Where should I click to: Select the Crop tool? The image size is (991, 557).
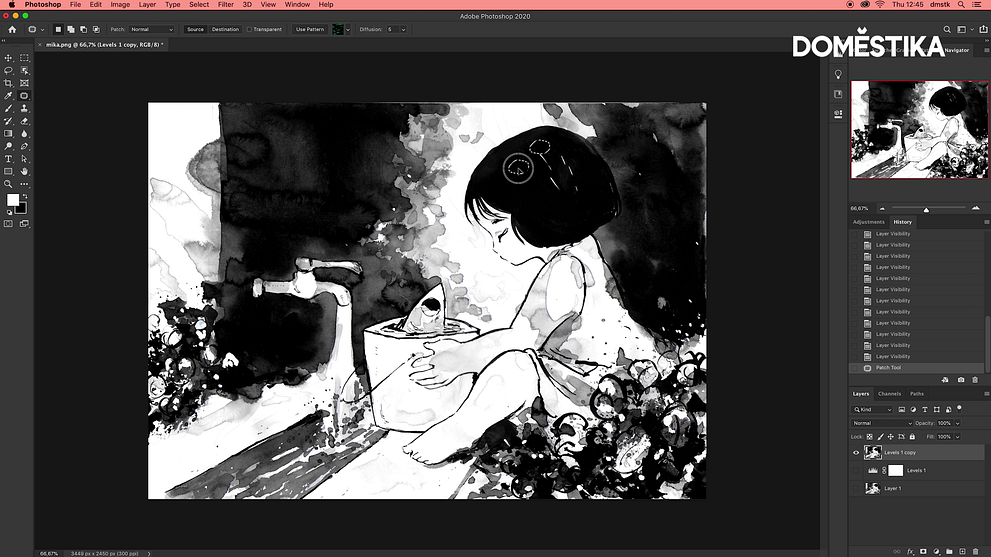tap(9, 83)
